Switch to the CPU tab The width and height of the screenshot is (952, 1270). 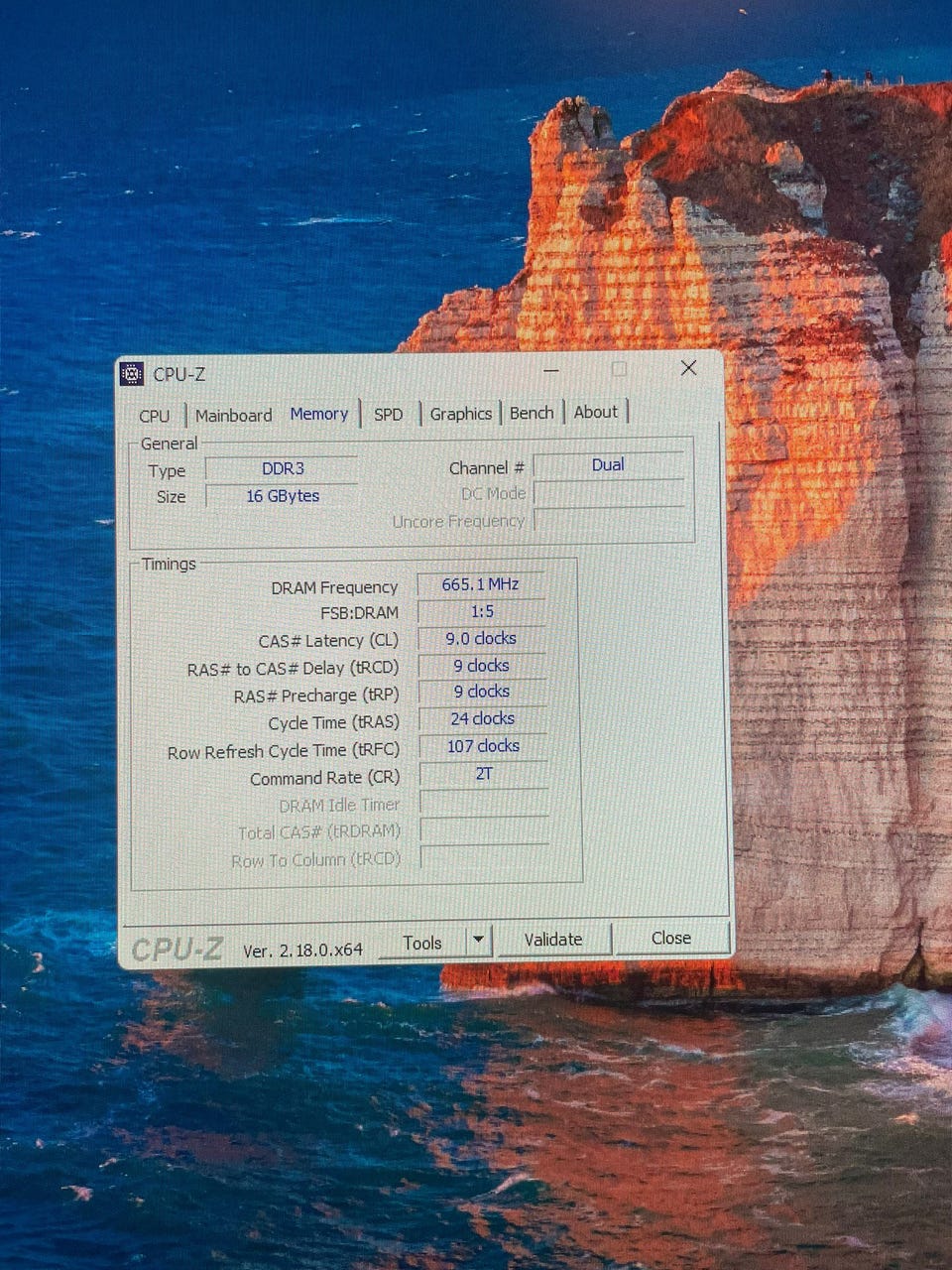(x=155, y=416)
